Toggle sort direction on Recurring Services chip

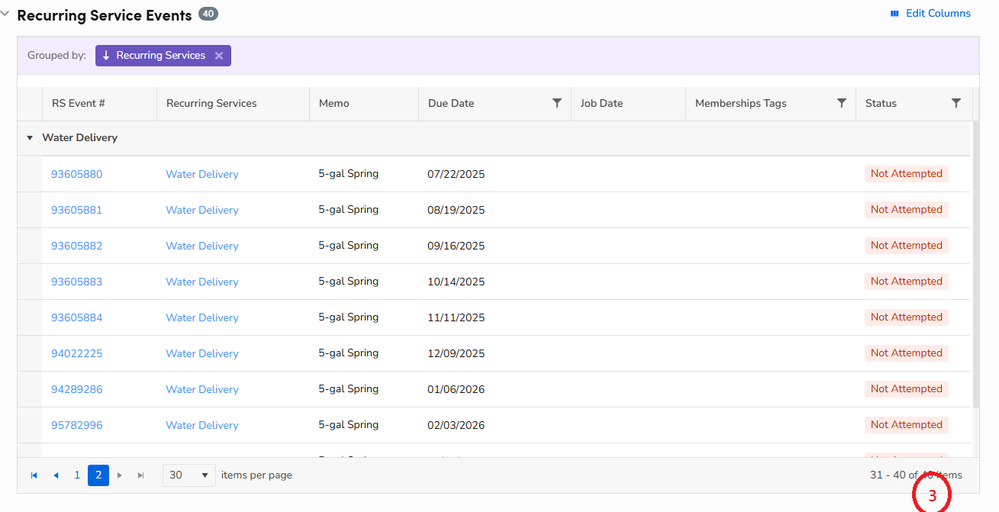(x=107, y=56)
